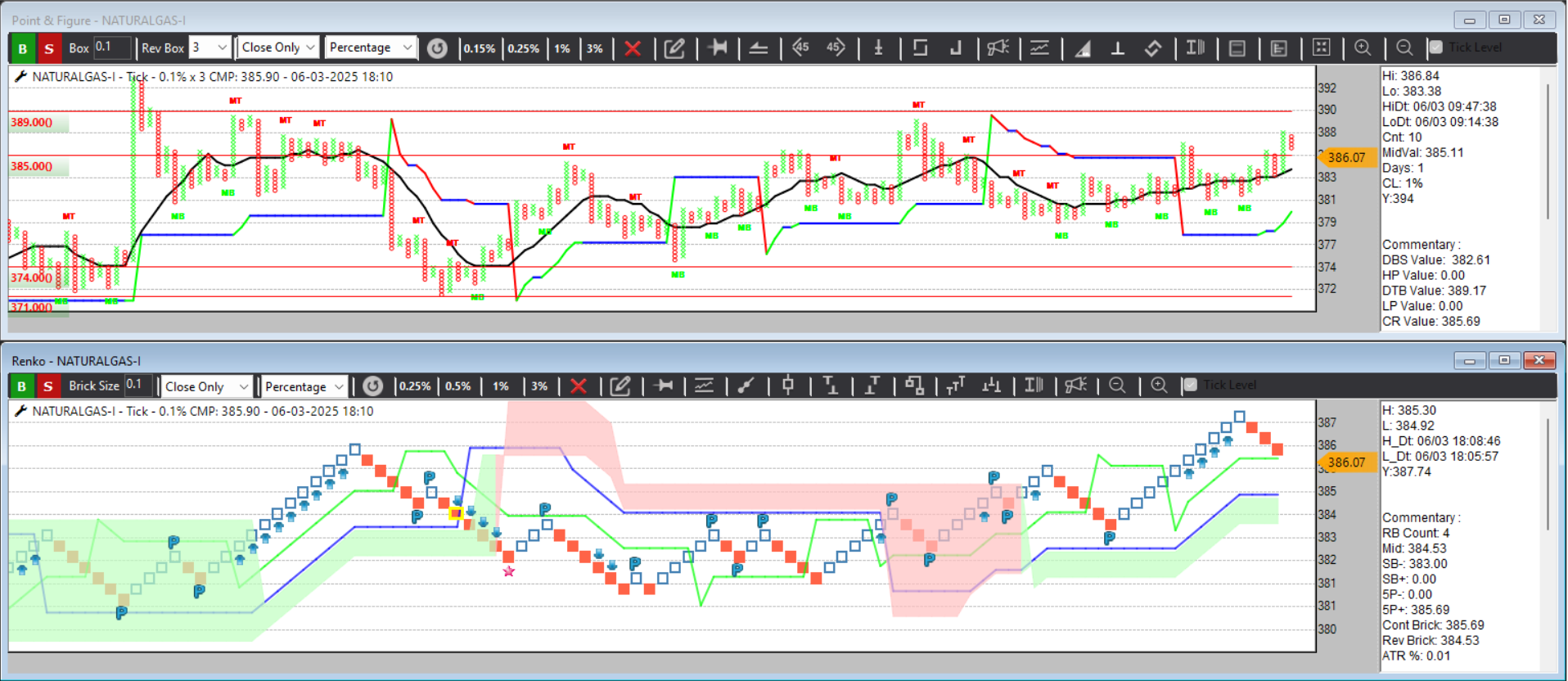Select 3% brick preset in Renko toolbar
This screenshot has width=1568, height=681.
(539, 386)
